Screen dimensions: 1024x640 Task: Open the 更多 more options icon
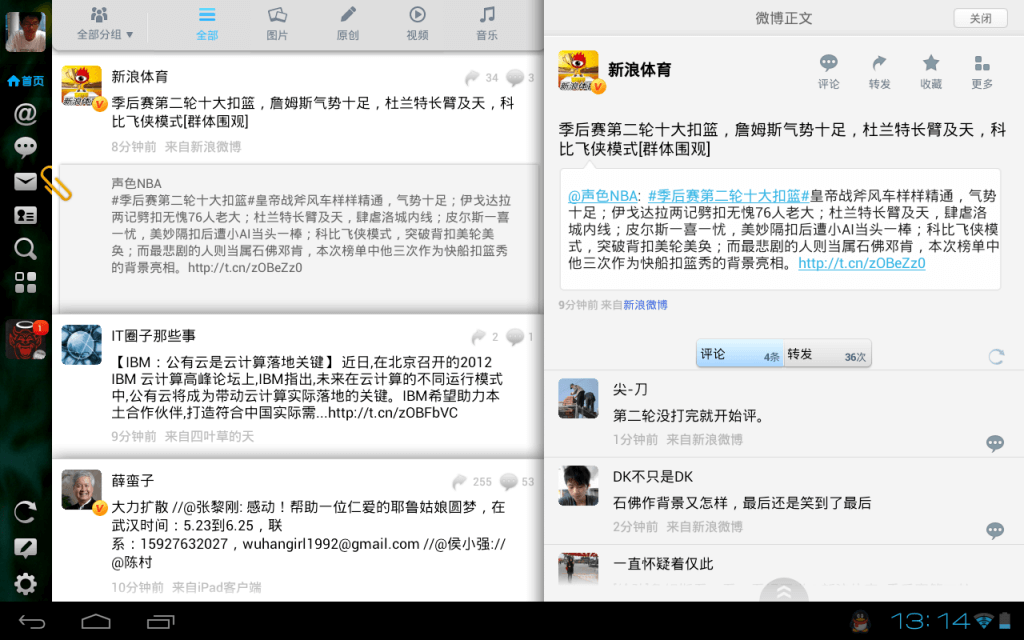click(x=982, y=72)
